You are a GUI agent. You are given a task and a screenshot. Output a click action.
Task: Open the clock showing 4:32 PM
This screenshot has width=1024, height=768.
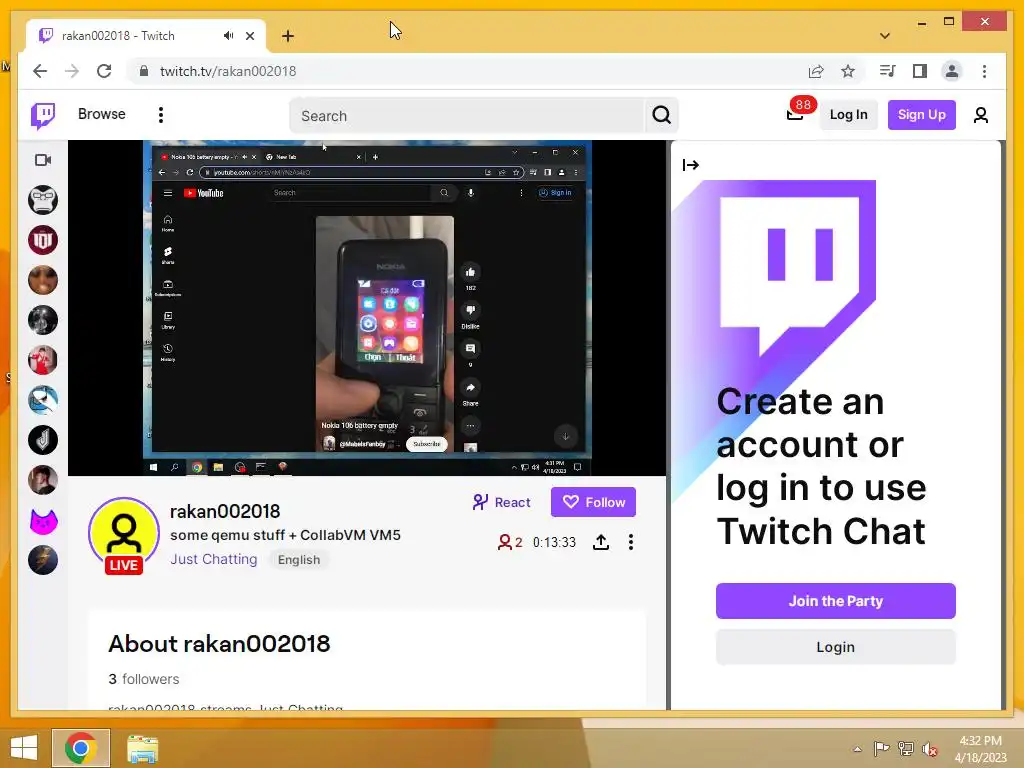coord(980,749)
